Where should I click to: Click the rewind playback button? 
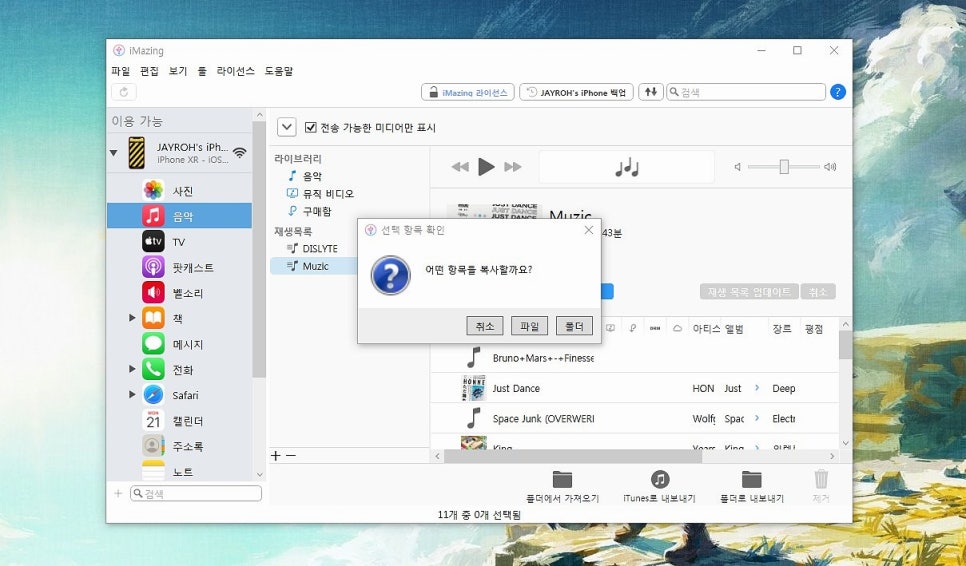(x=460, y=167)
